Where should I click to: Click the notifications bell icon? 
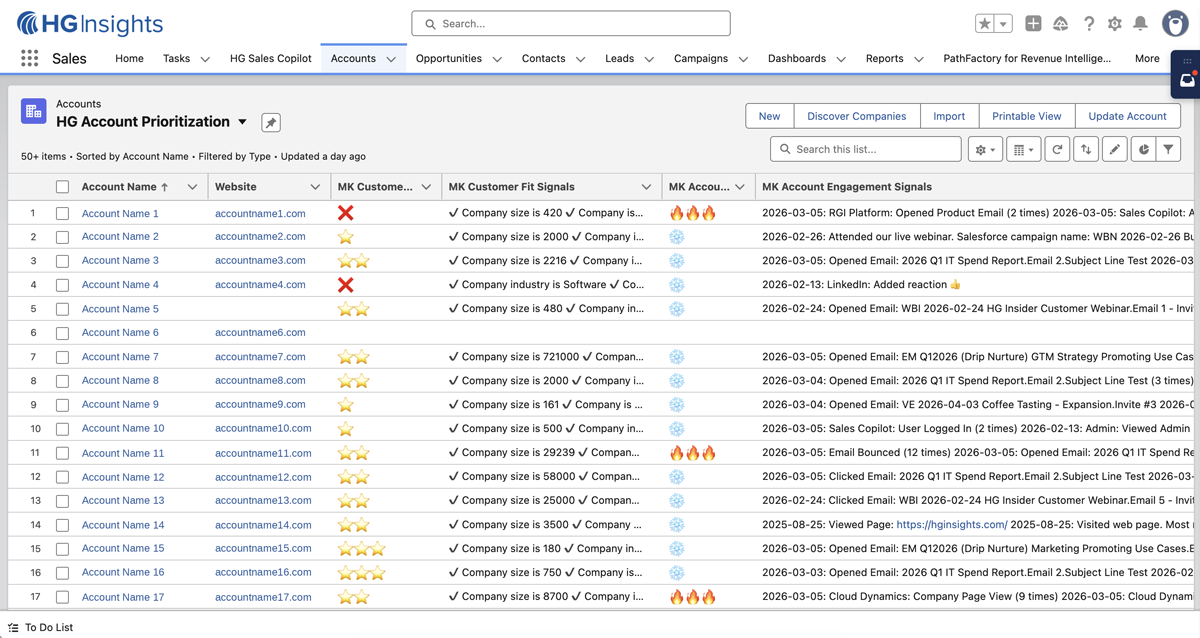[1140, 24]
